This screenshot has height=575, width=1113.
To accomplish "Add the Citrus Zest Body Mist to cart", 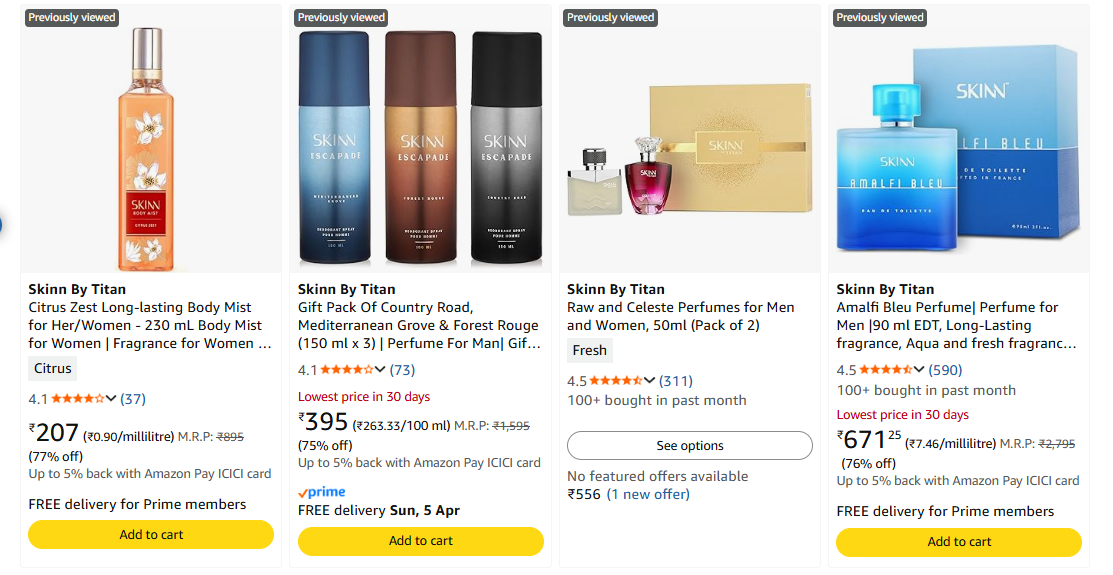I will point(151,535).
